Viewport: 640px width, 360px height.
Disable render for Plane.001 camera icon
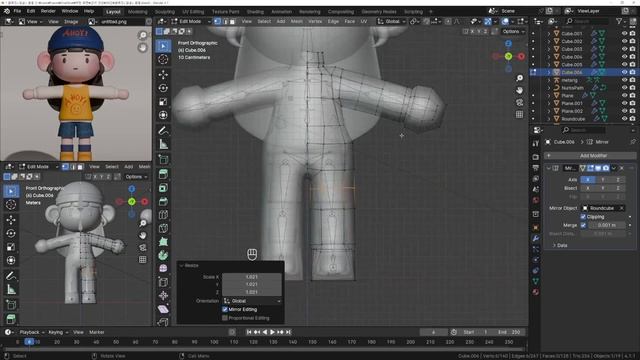tap(632, 103)
